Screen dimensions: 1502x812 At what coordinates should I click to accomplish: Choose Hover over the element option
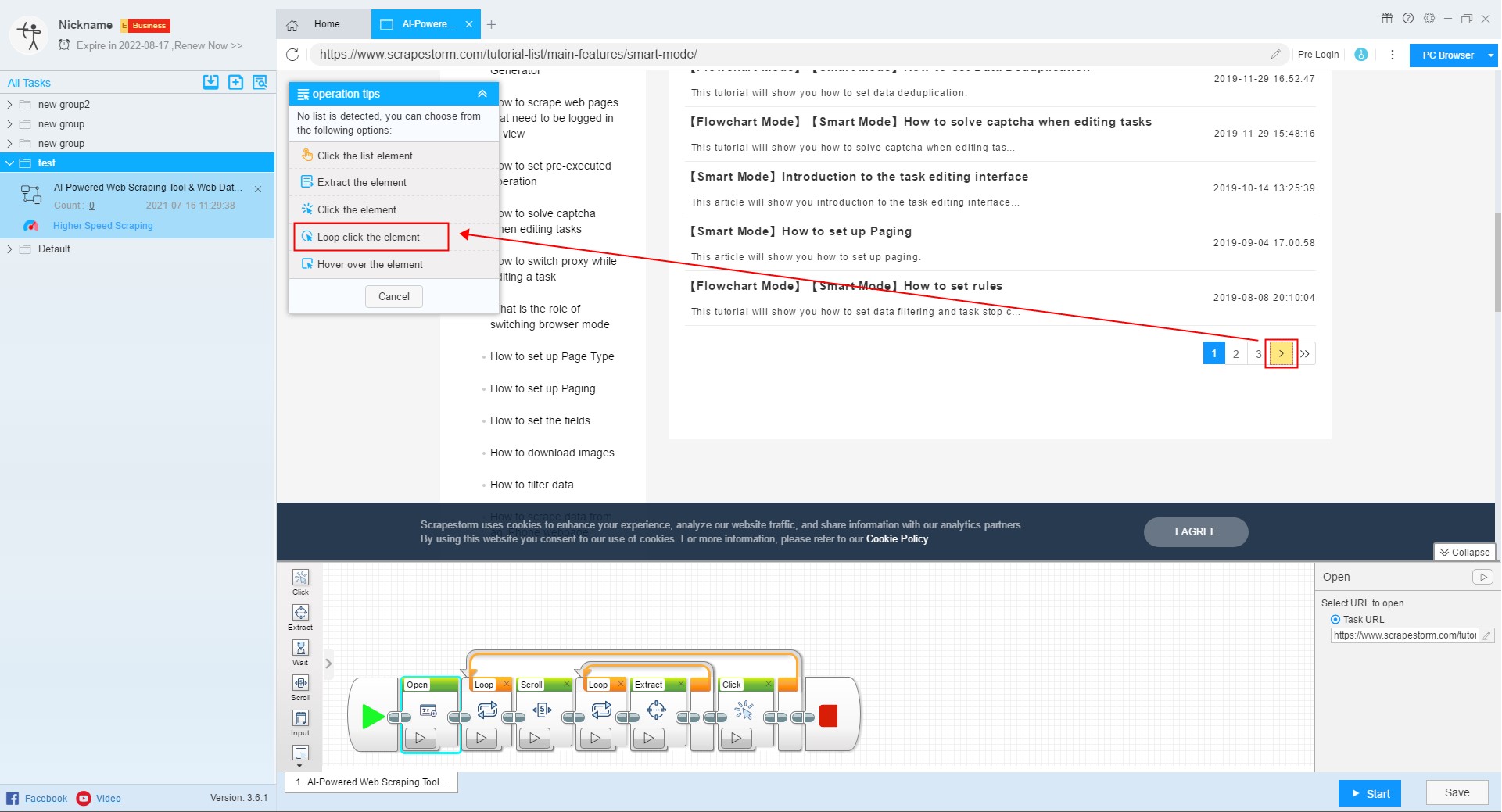[394, 264]
